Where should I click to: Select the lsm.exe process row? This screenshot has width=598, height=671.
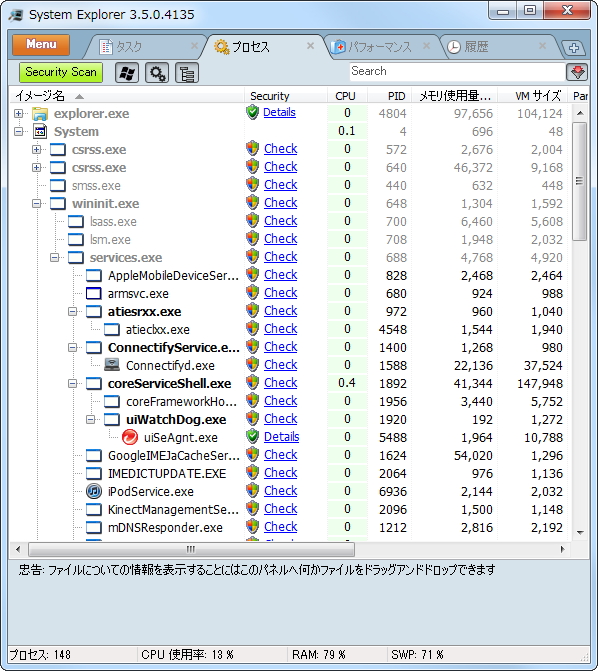(290, 239)
